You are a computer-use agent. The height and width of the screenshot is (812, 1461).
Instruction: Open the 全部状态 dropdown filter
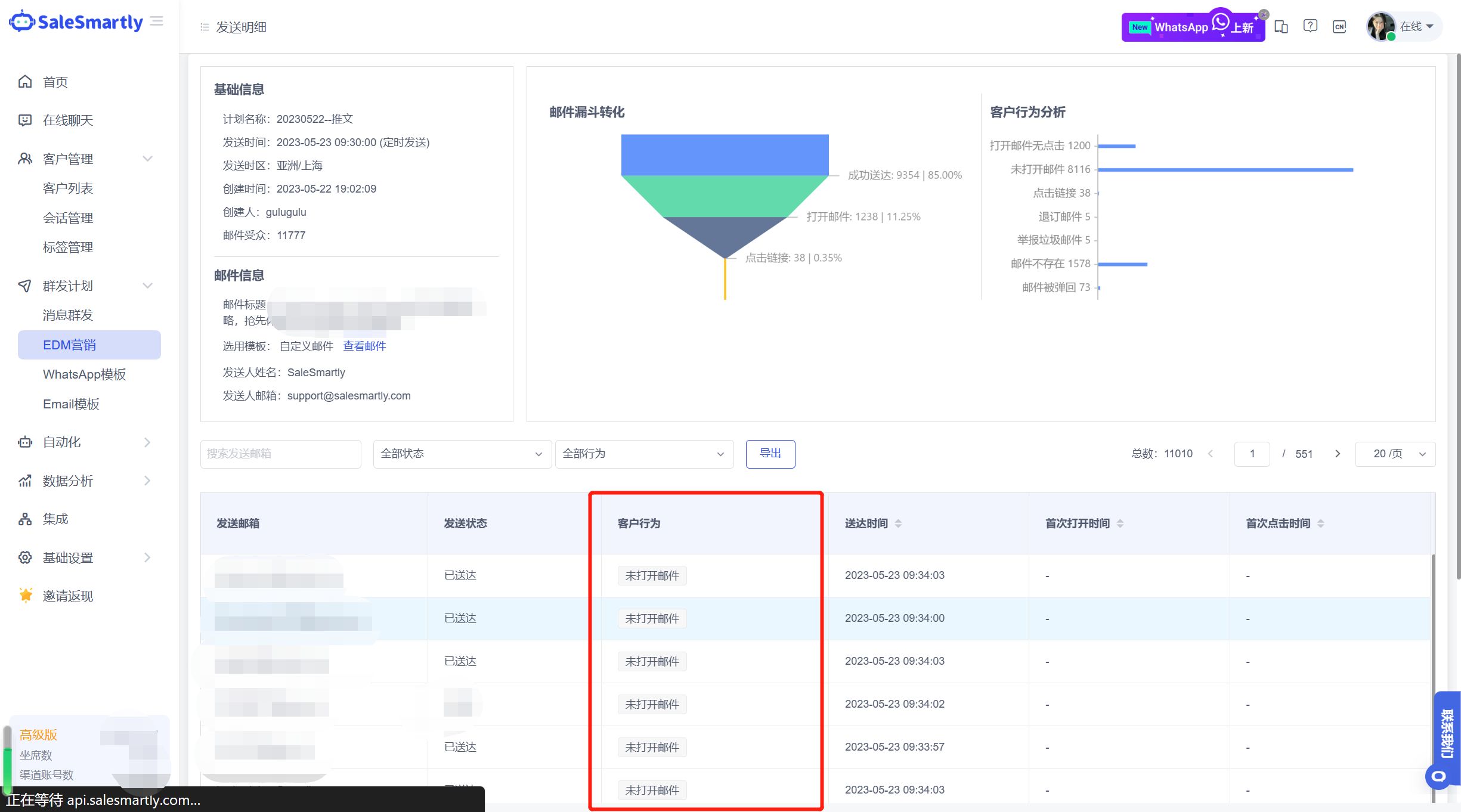[462, 454]
